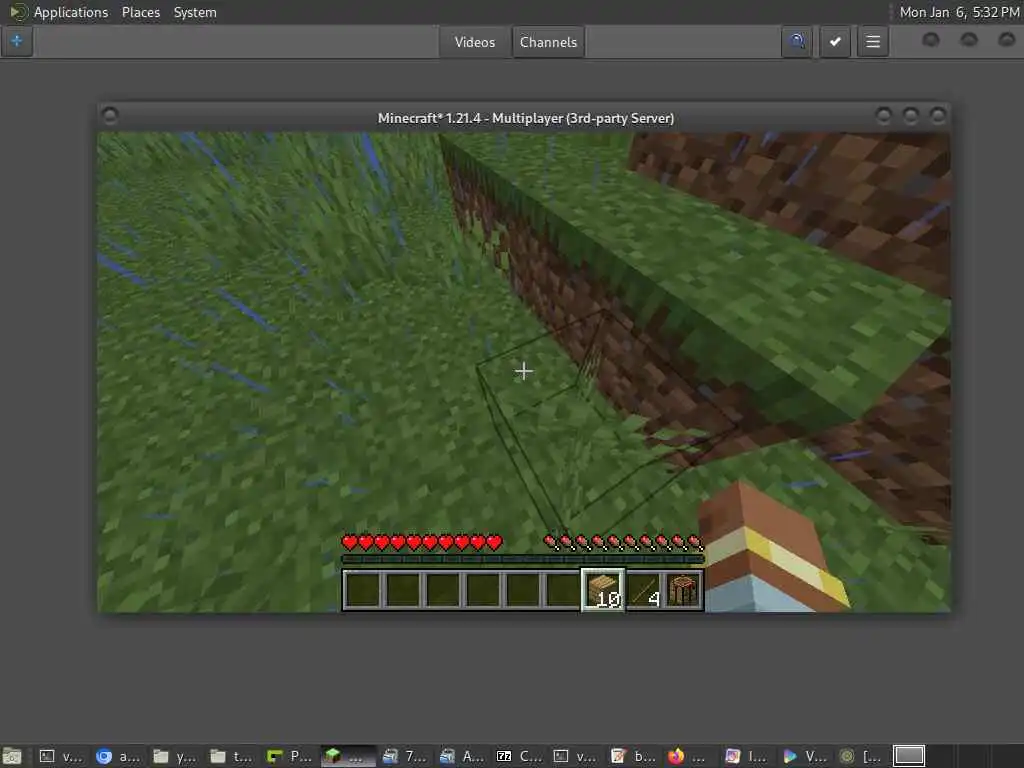The height and width of the screenshot is (768, 1024).
Task: Open the 'V...' play-icon taskbar entry
Action: (x=804, y=756)
